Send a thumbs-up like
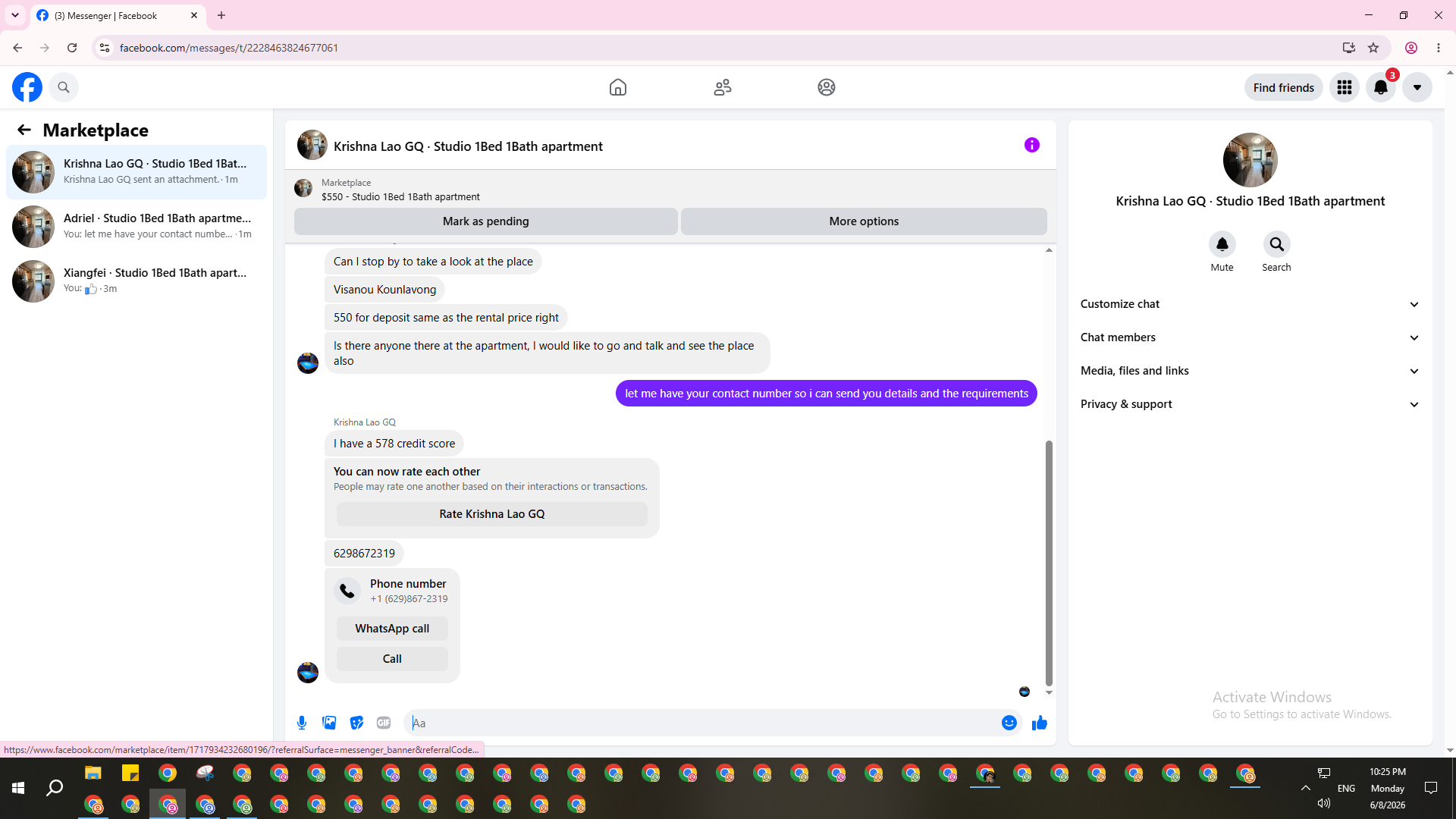1456x819 pixels. (x=1040, y=723)
